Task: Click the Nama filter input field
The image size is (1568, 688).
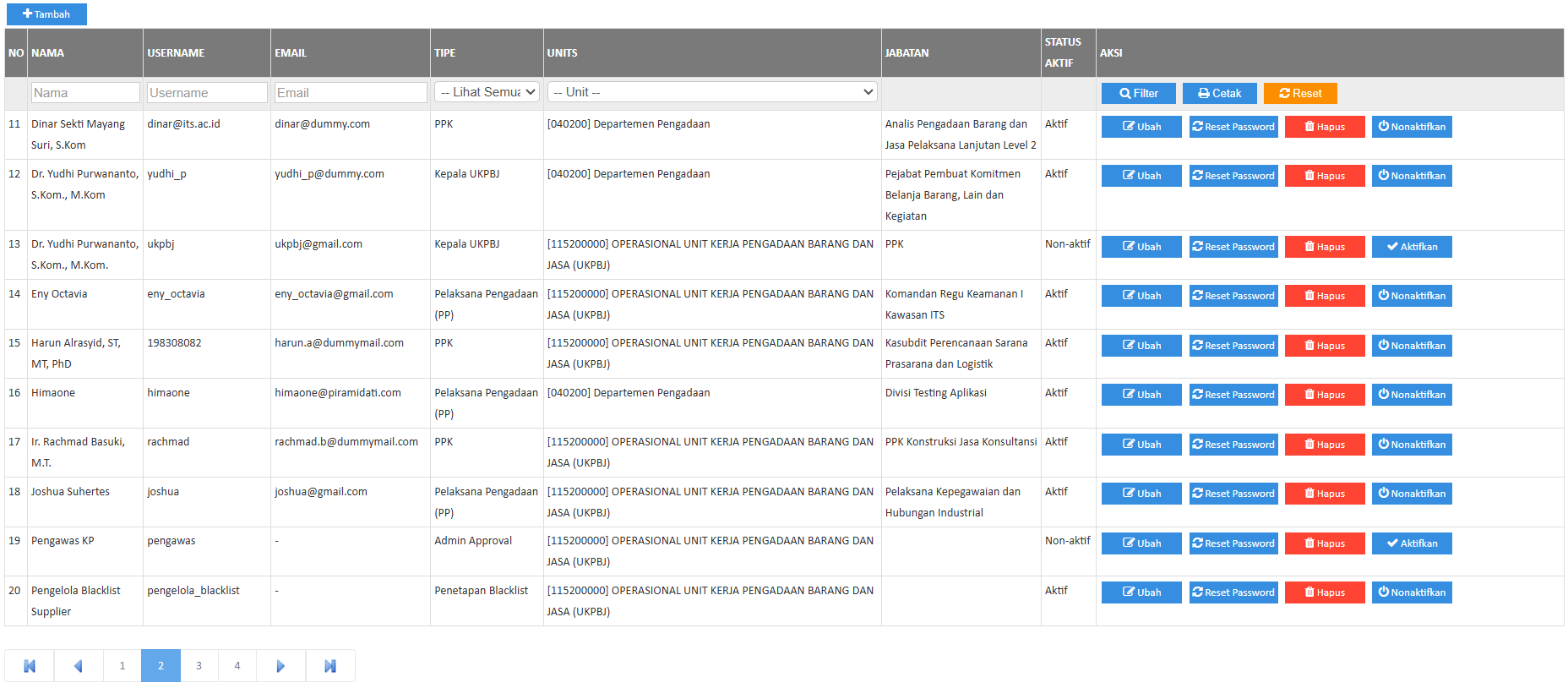Action: [x=84, y=93]
